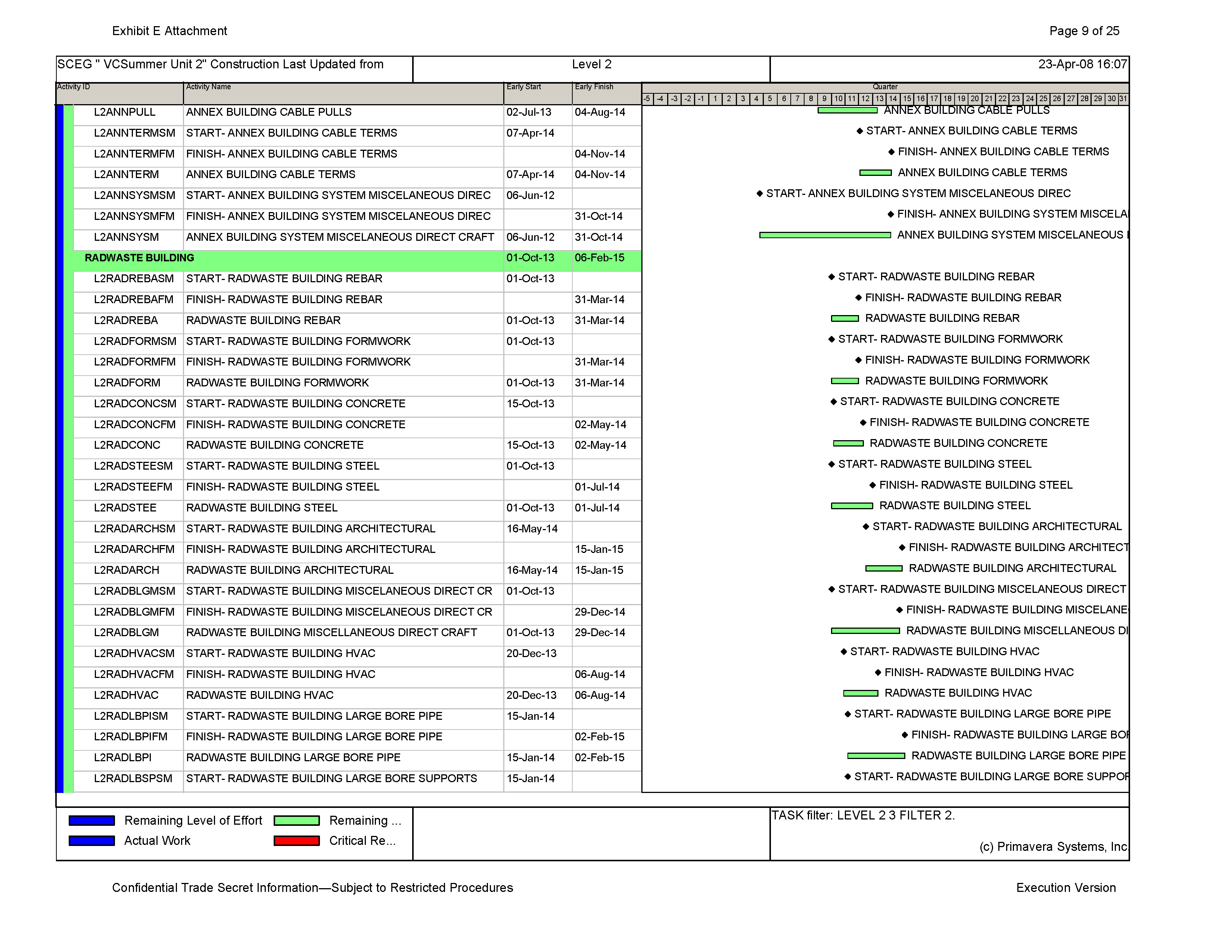Click the ANNEX BUILDING CABLE TERMS Gantt bar

click(x=875, y=172)
